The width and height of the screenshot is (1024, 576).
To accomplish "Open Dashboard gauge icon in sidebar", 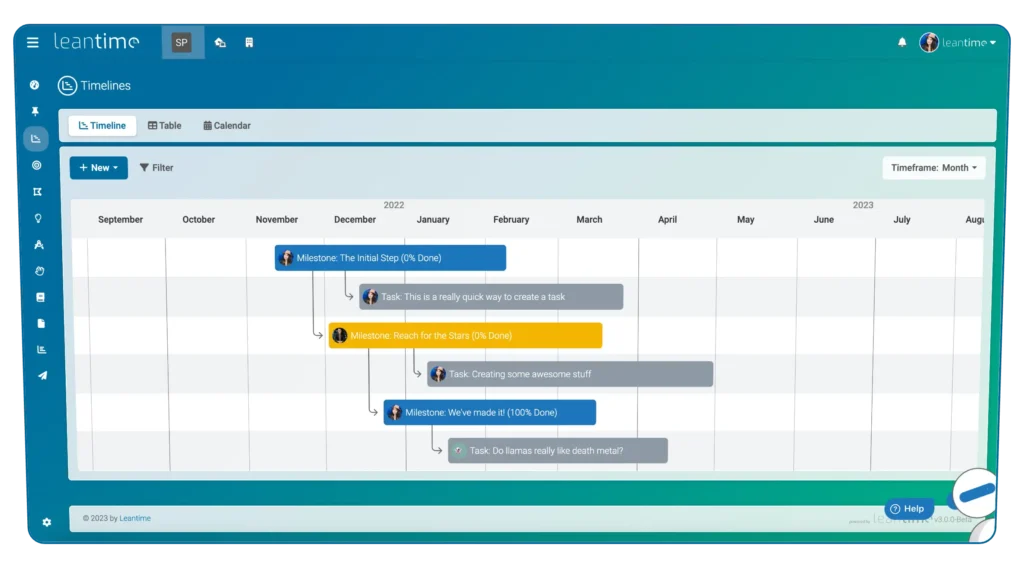I will 35,85.
